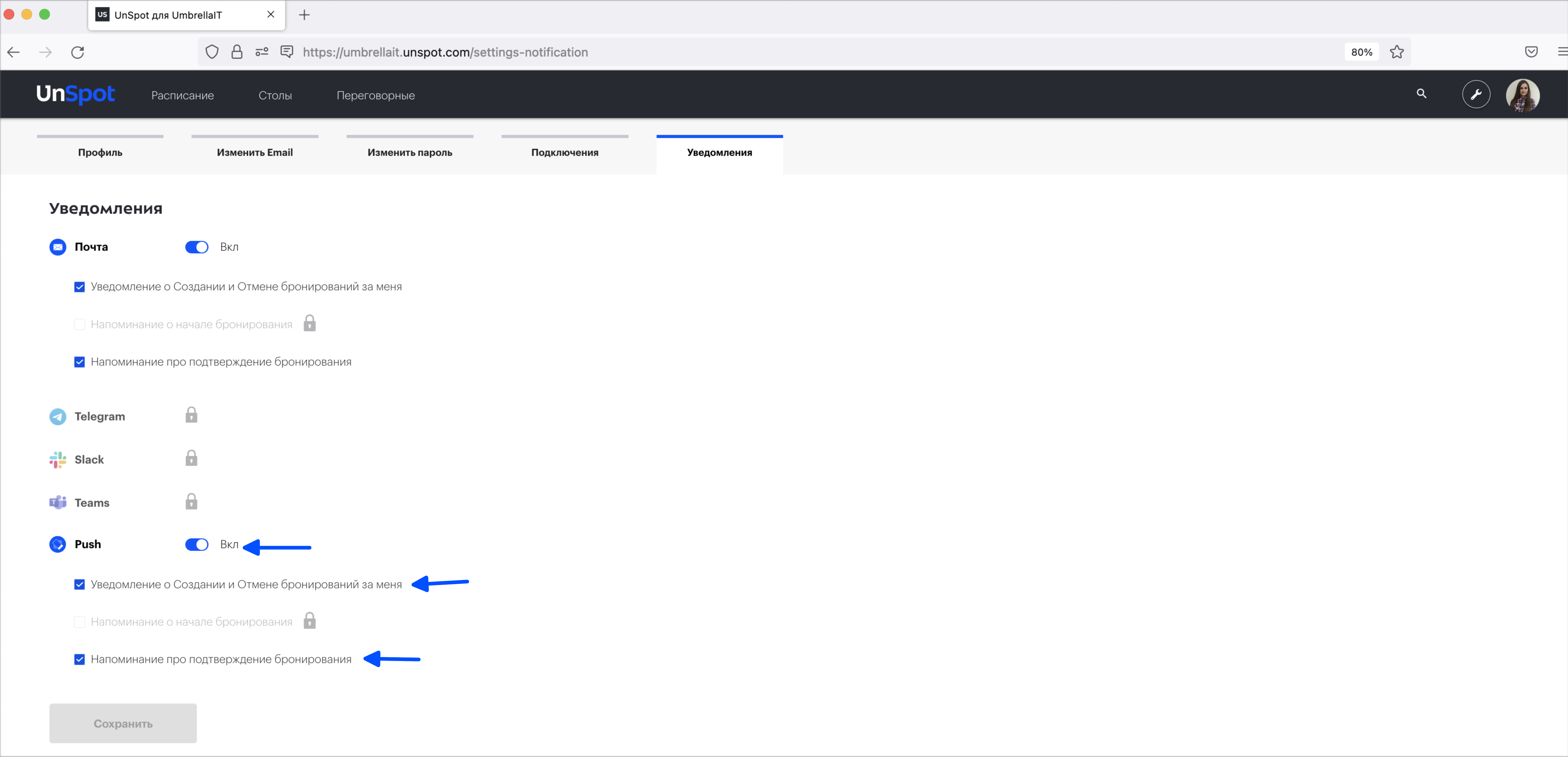This screenshot has height=757, width=1568.
Task: Click the Вкл label beside Почта toggle
Action: point(229,247)
